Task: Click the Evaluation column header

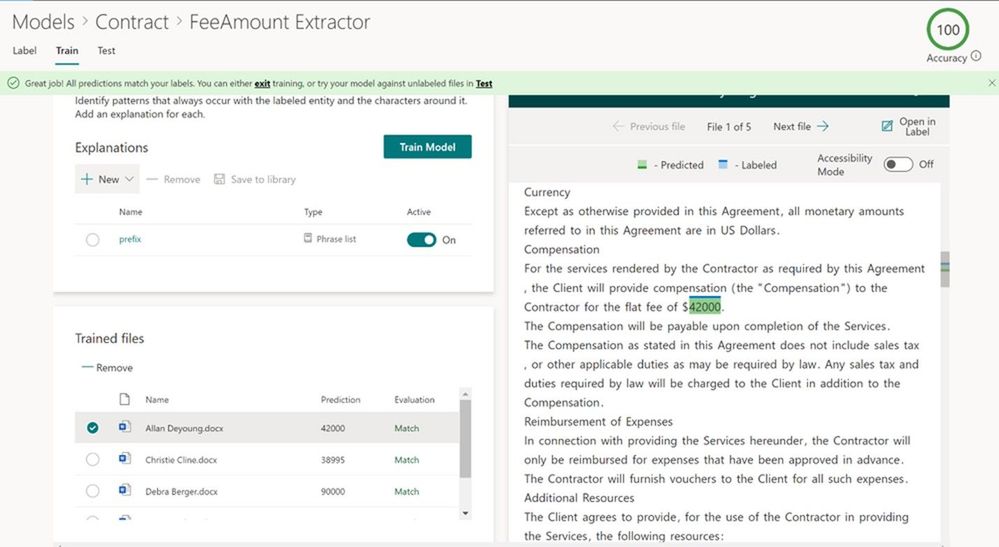Action: pos(414,400)
